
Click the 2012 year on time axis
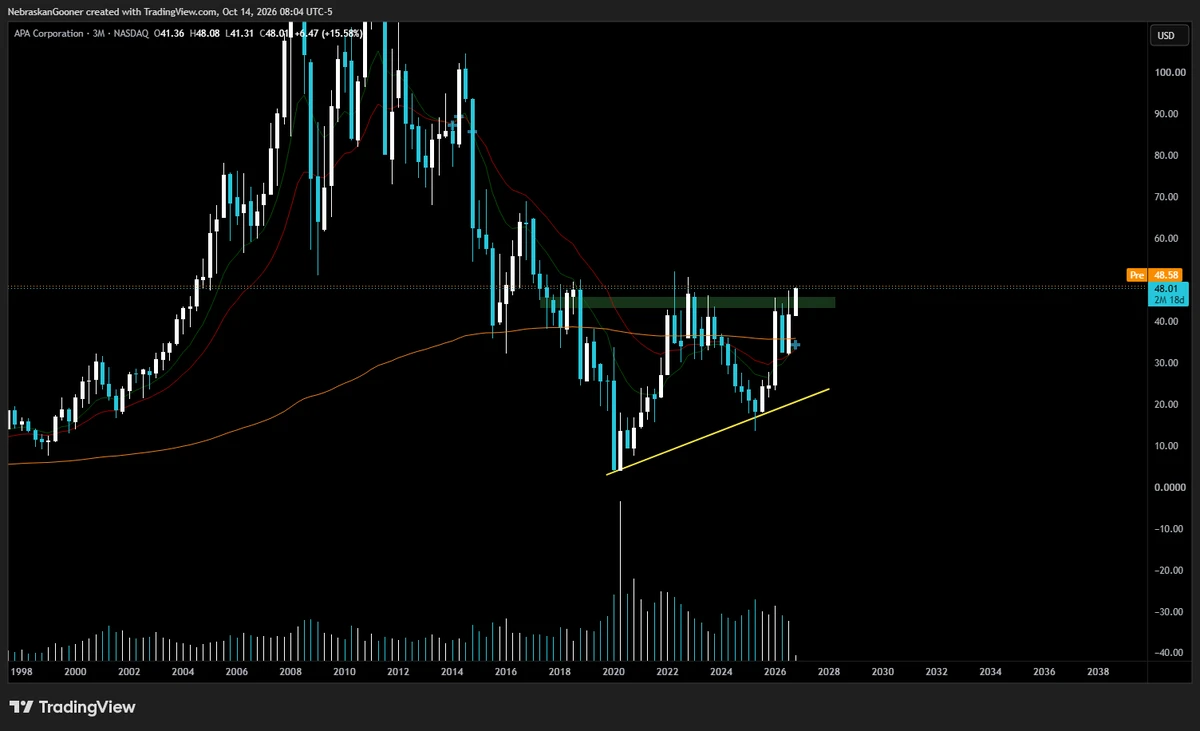pyautogui.click(x=397, y=672)
